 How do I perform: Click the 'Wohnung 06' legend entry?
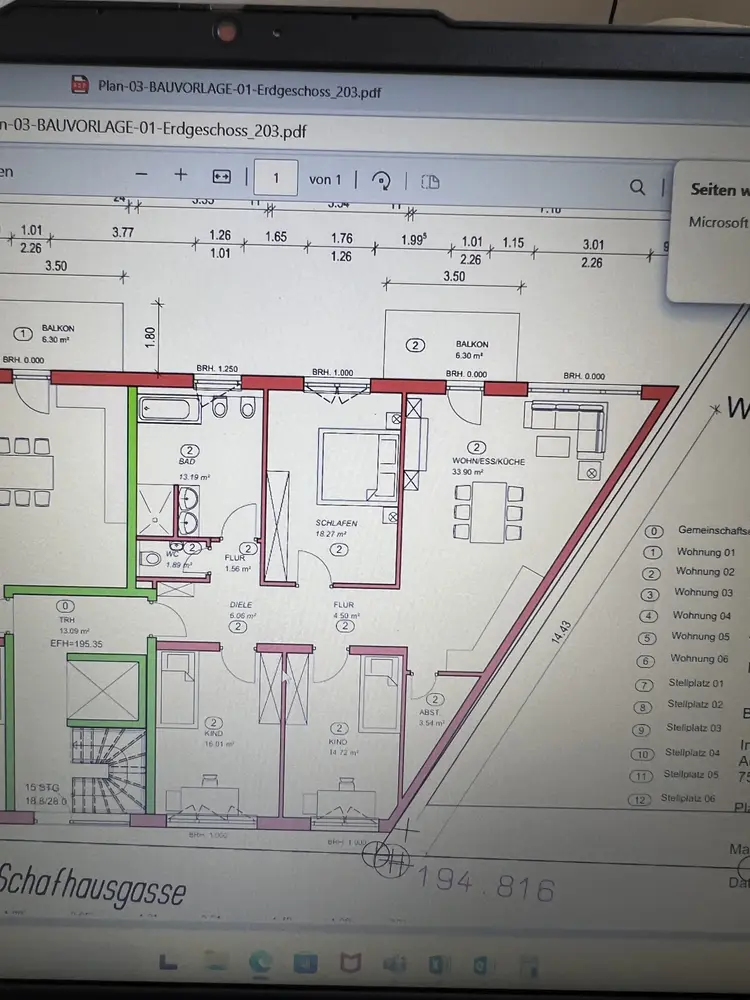[699, 659]
